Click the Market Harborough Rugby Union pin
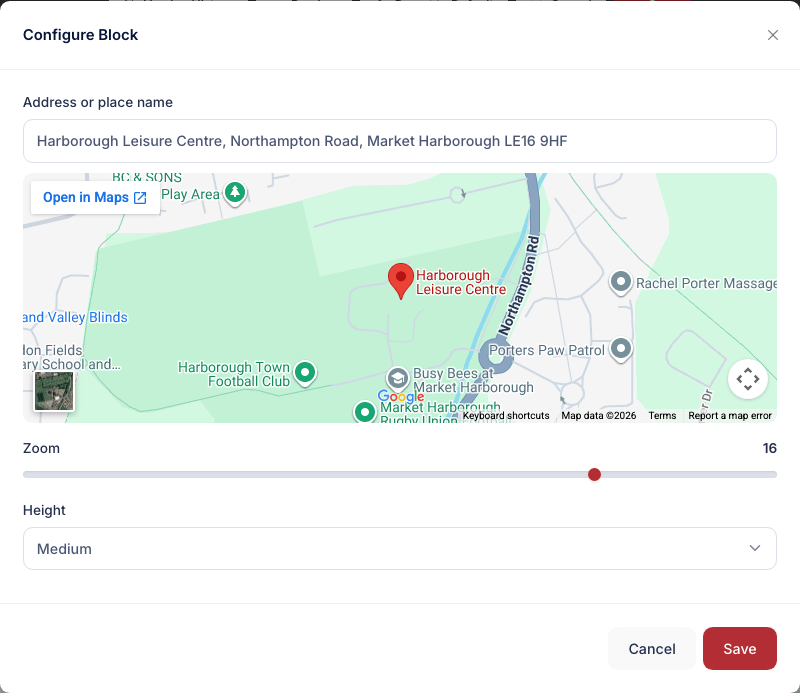 365,412
